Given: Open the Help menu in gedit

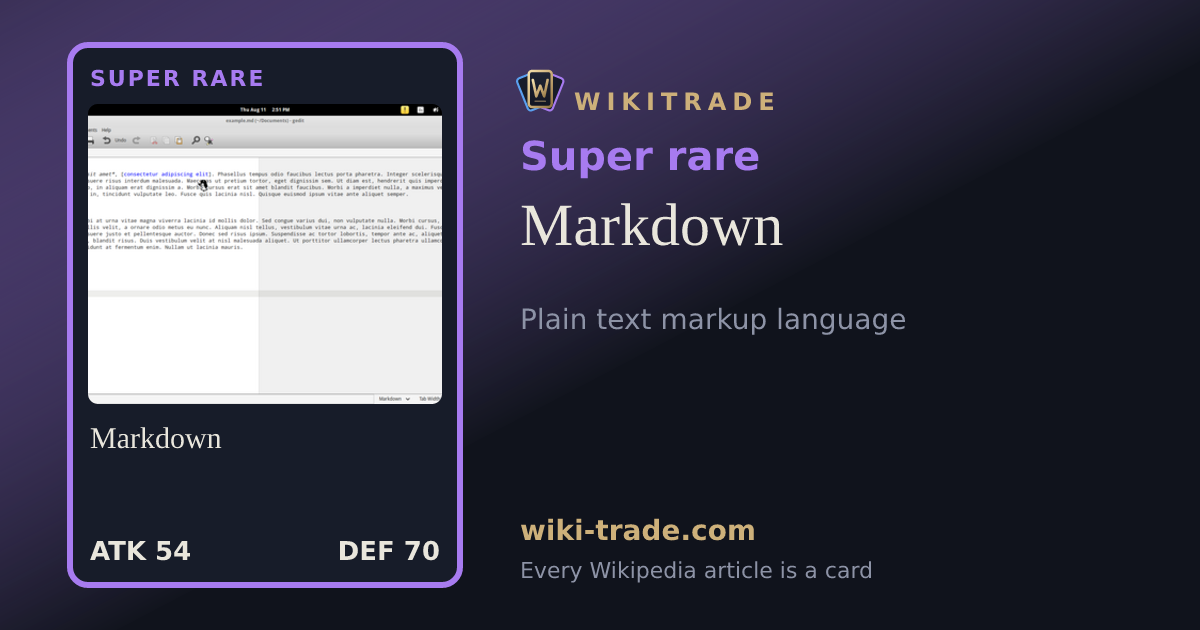Looking at the screenshot, I should 106,130.
